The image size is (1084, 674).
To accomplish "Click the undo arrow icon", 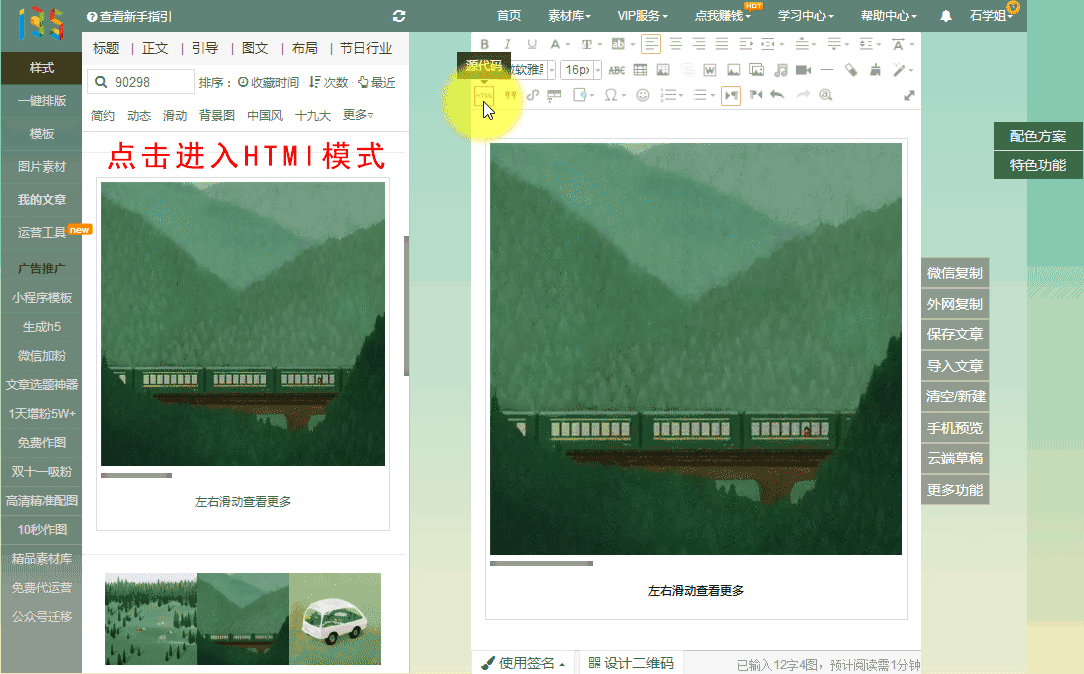I will (x=777, y=95).
